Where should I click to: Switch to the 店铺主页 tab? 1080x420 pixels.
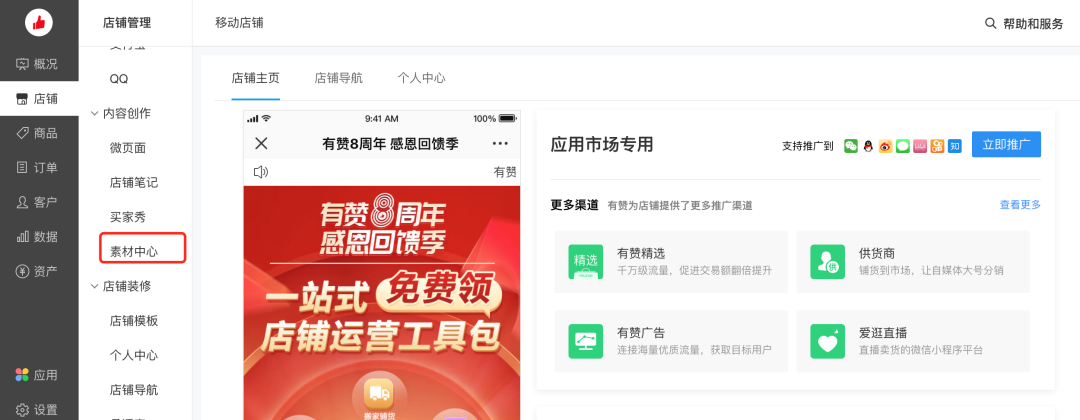pyautogui.click(x=256, y=78)
